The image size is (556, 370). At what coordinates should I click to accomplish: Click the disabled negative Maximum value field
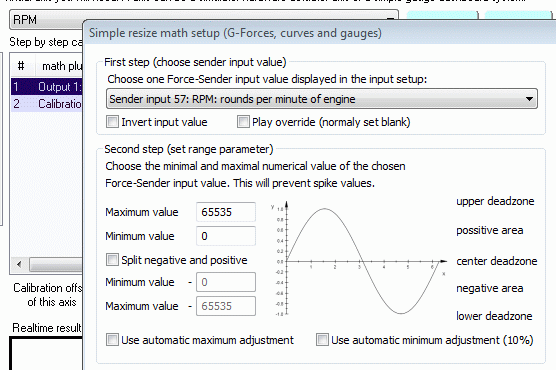pyautogui.click(x=226, y=306)
